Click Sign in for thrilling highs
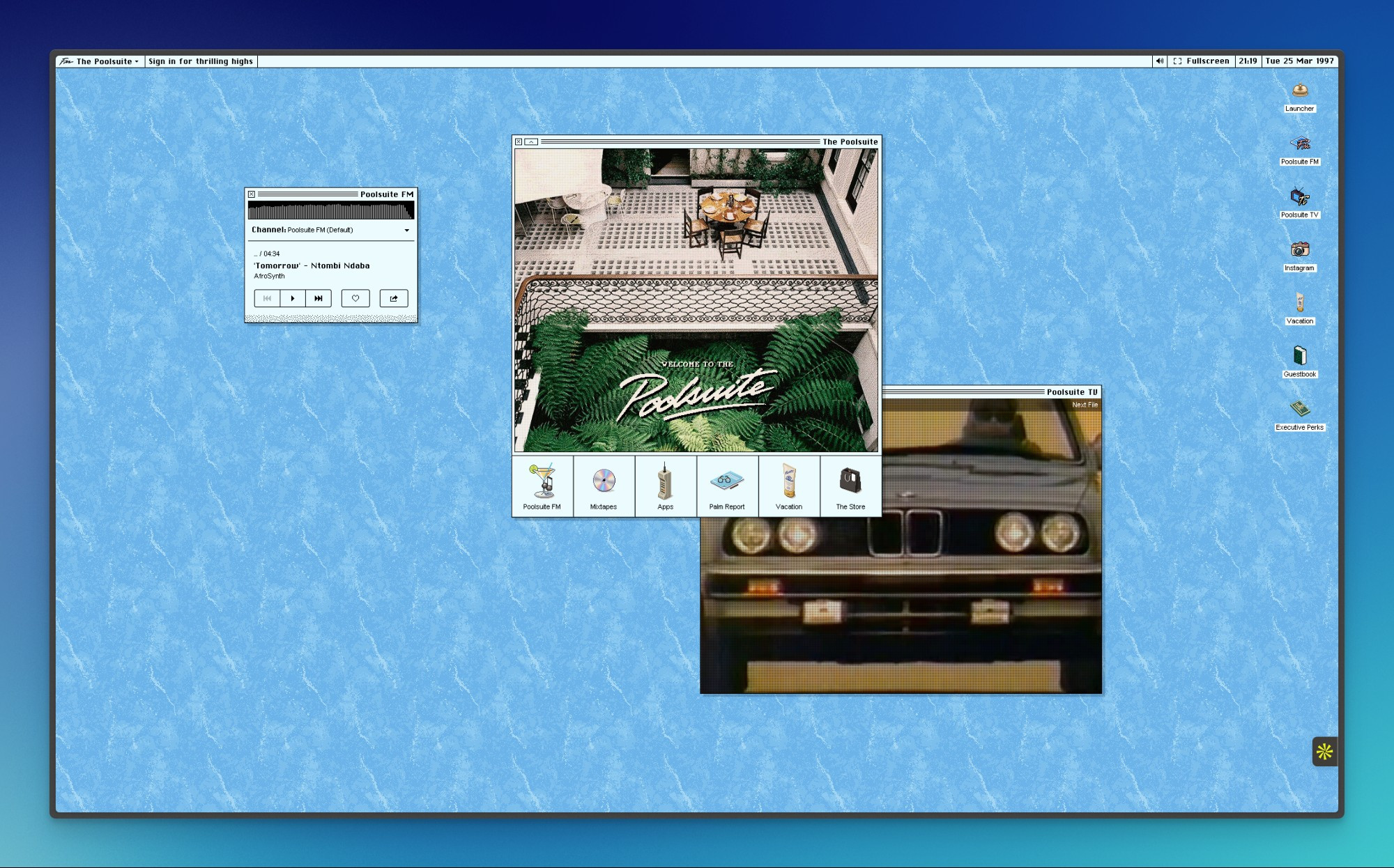 coord(201,61)
